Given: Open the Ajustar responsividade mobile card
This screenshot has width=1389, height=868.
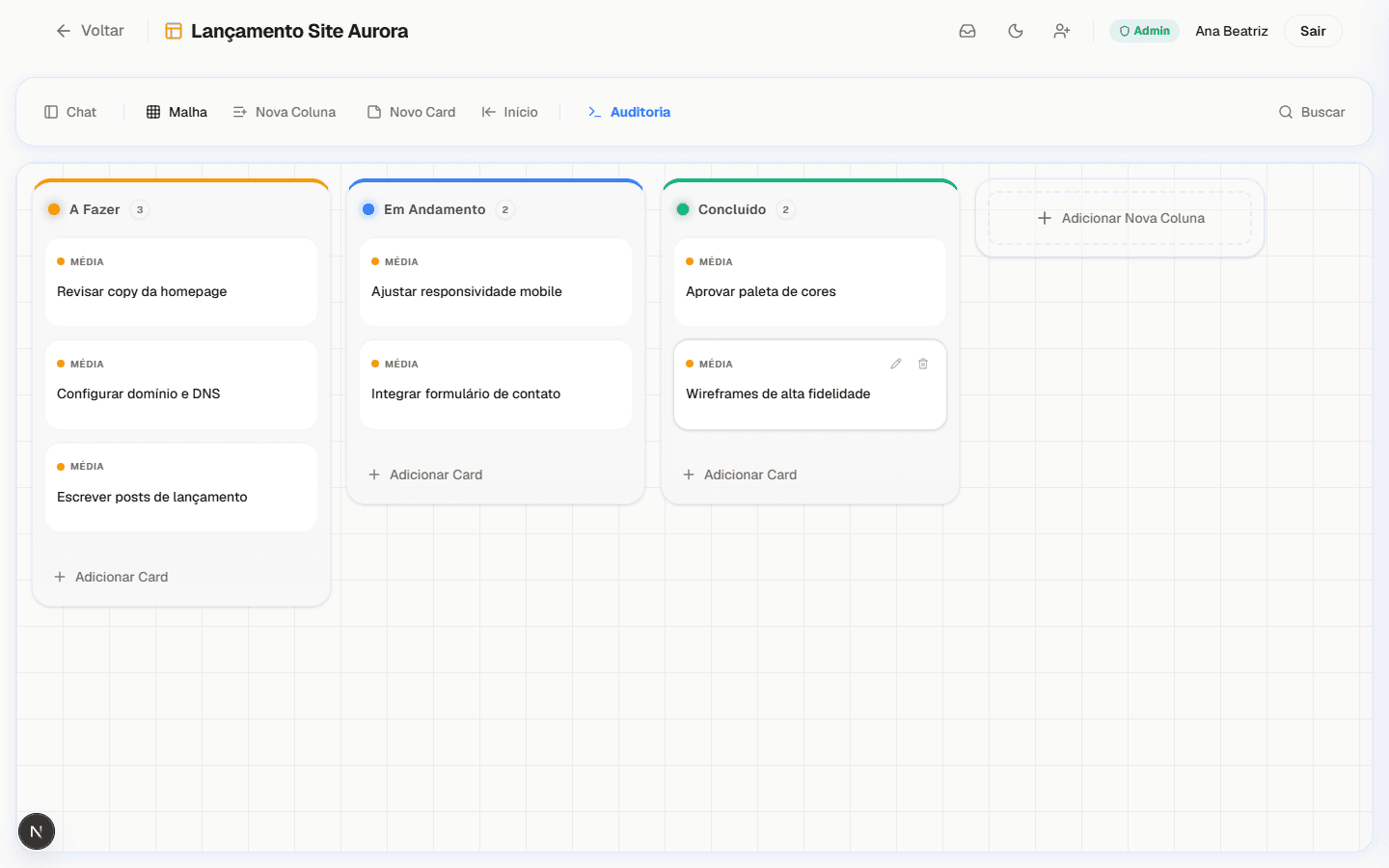Looking at the screenshot, I should tap(496, 282).
